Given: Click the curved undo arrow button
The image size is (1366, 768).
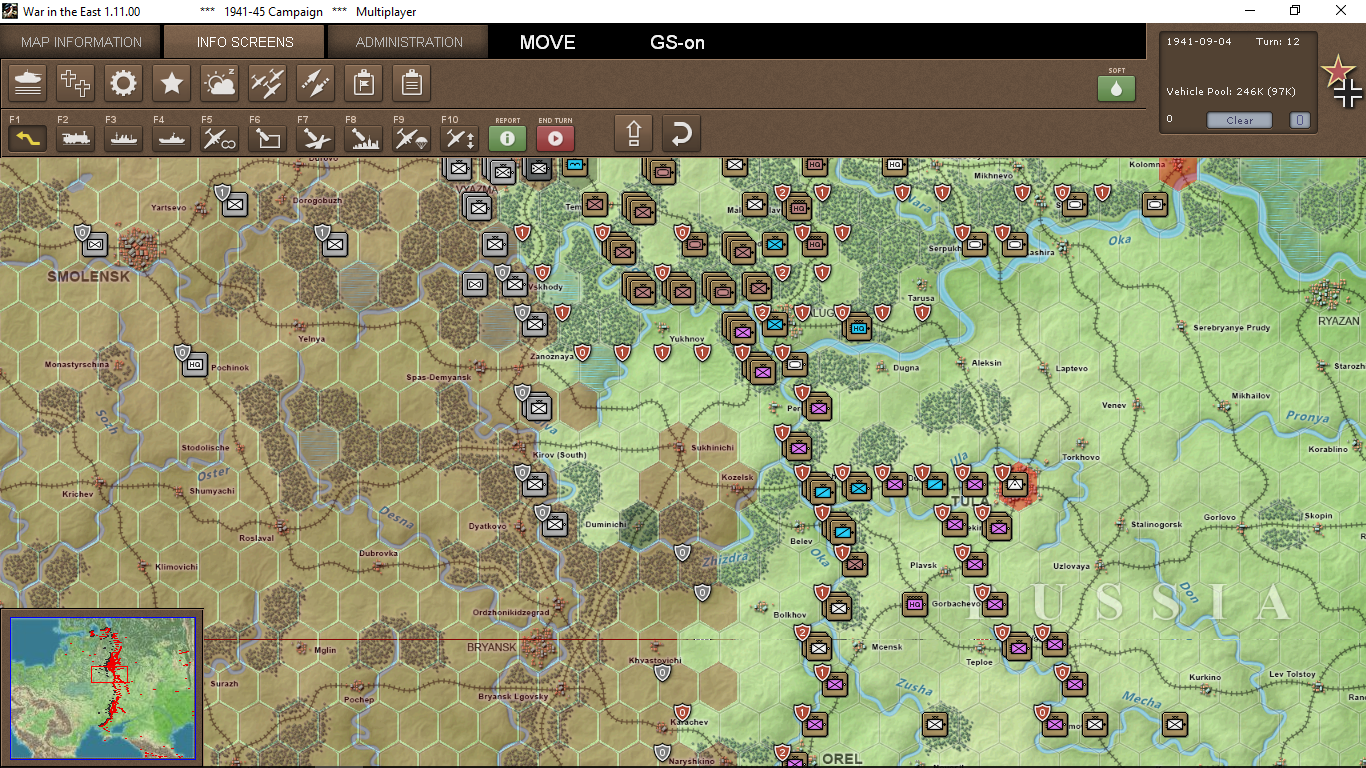Looking at the screenshot, I should click(681, 134).
